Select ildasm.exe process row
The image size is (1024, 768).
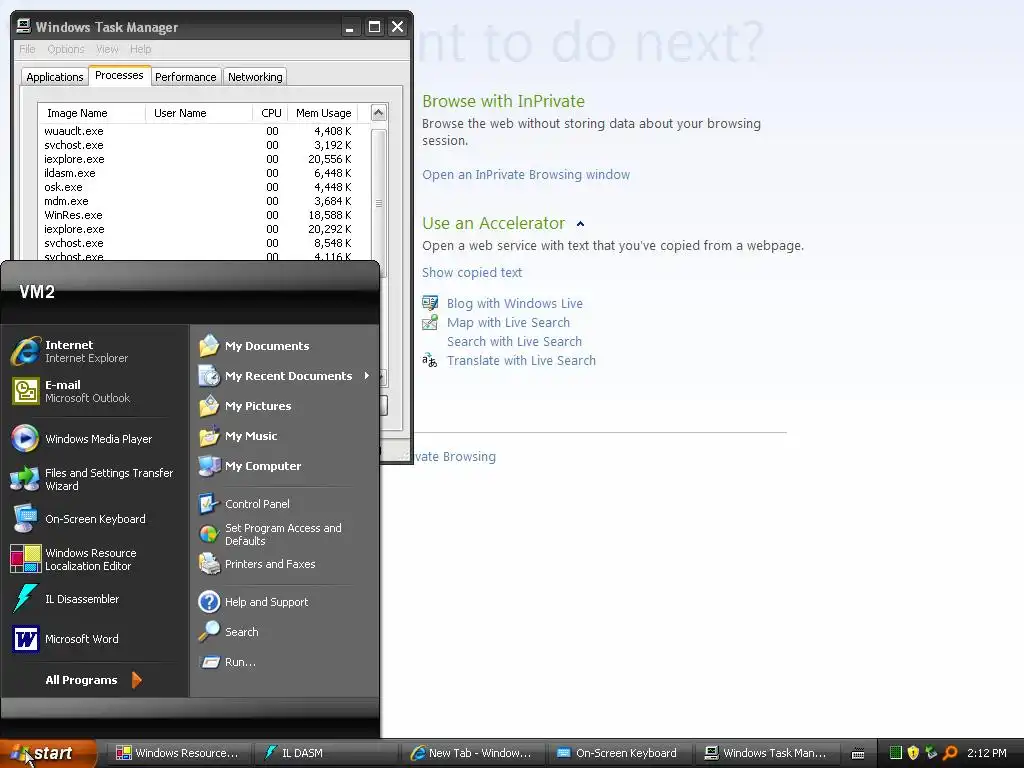[x=199, y=173]
